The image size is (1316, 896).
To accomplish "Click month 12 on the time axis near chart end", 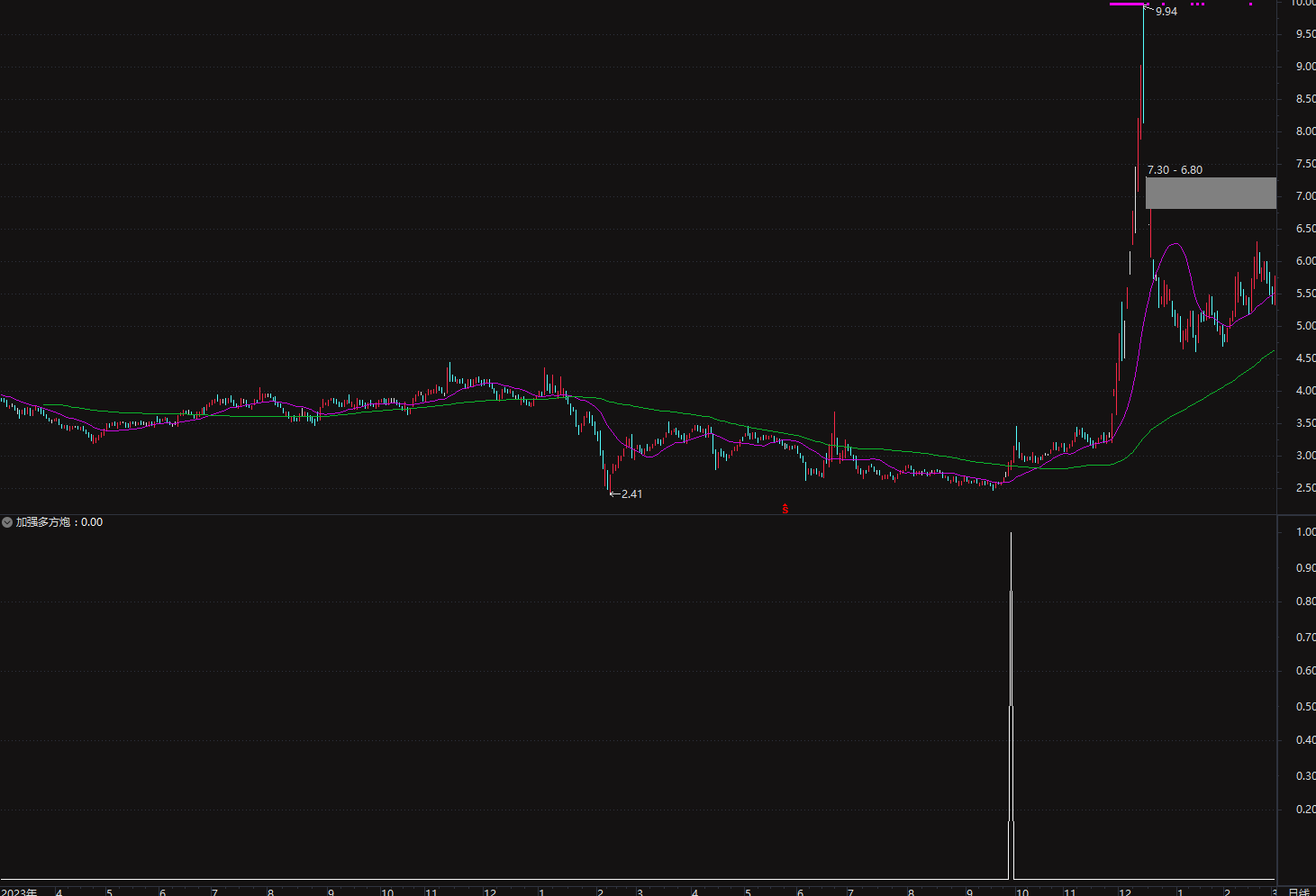I will (1125, 891).
